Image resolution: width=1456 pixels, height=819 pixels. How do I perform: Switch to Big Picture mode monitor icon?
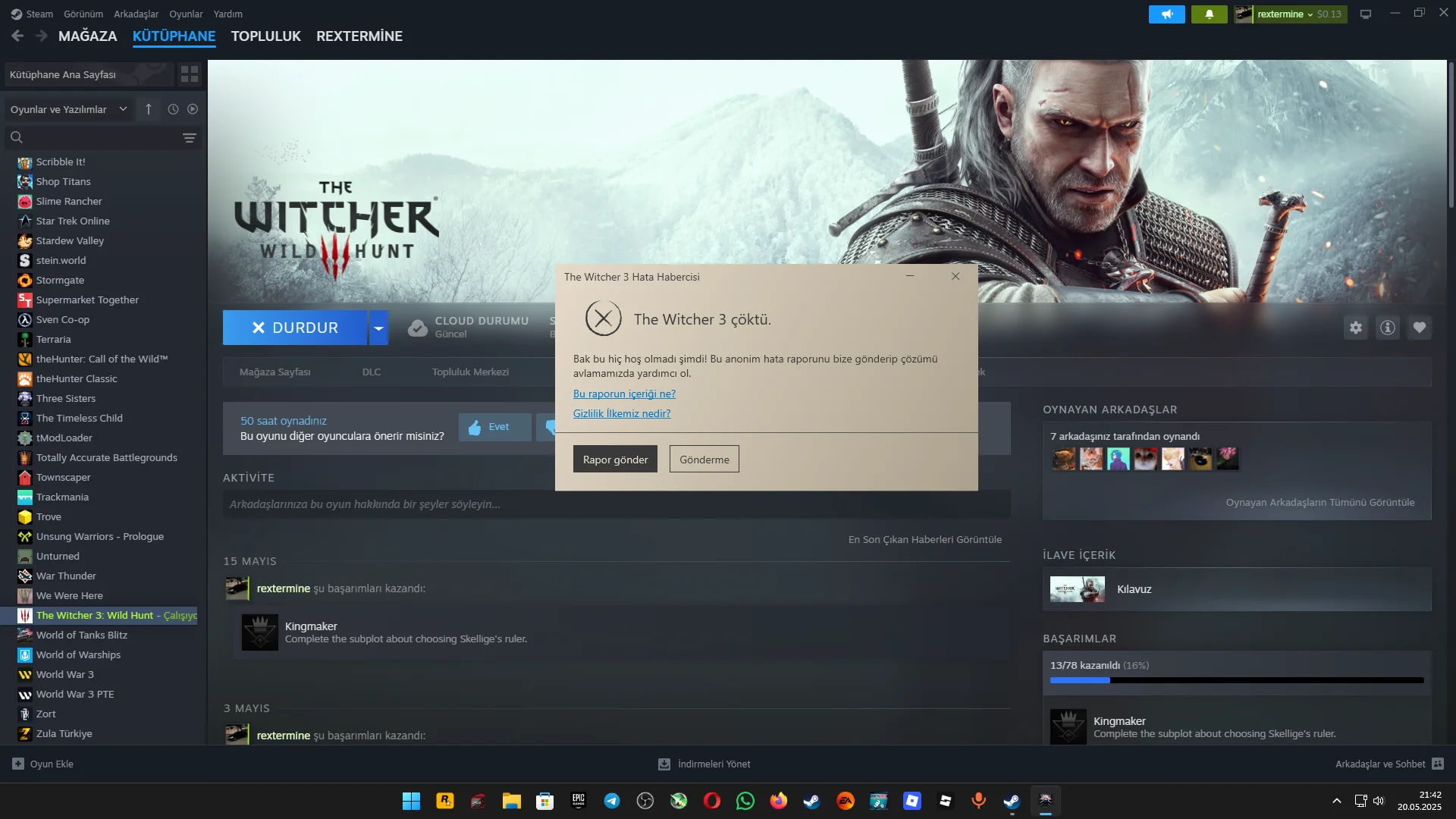click(1365, 14)
